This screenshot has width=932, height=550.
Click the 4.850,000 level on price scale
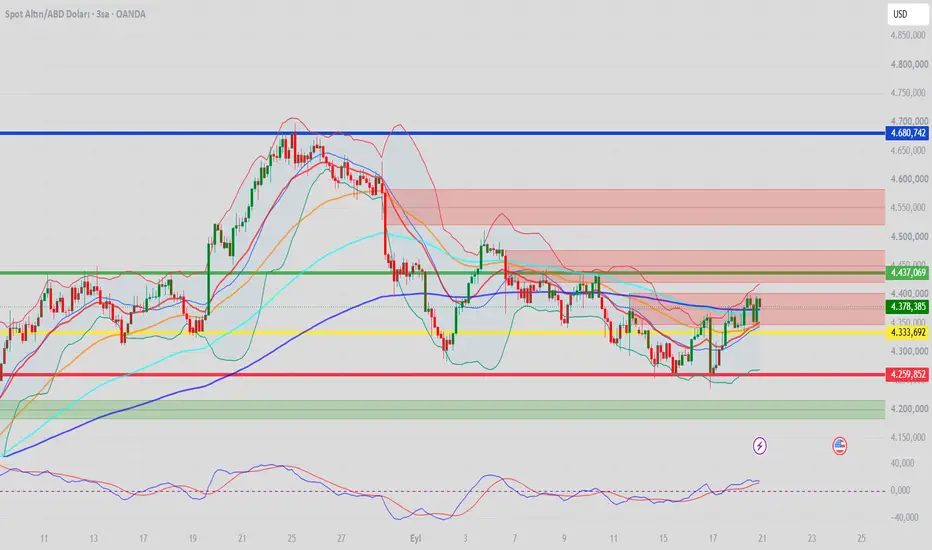coord(908,35)
